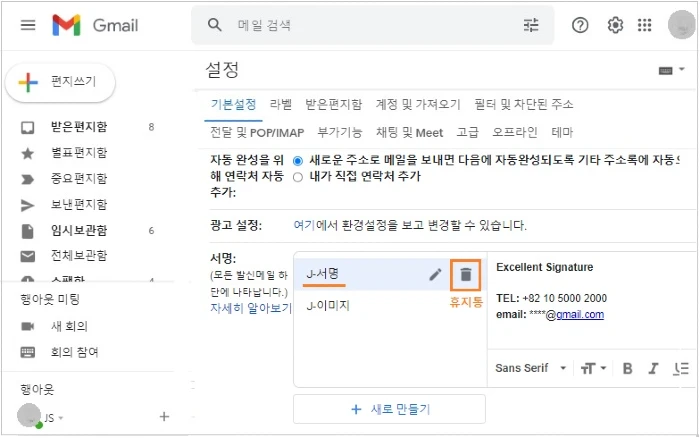The width and height of the screenshot is (700, 438).
Task: Click the 여기 ad settings link
Action: point(304,225)
